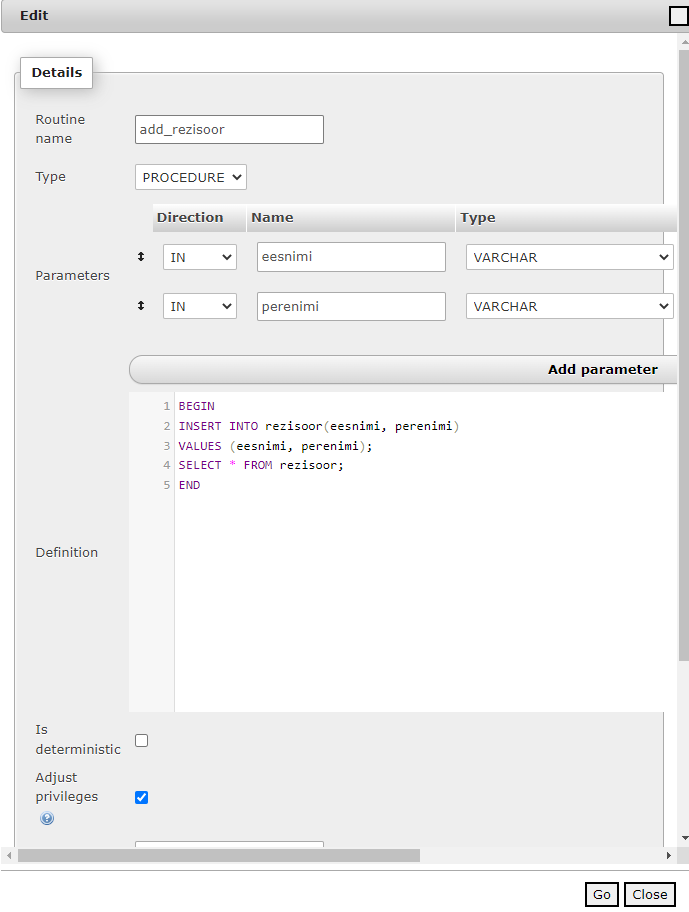Open the routine Type PROCEDURE dropdown
The image size is (689, 912).
click(191, 177)
